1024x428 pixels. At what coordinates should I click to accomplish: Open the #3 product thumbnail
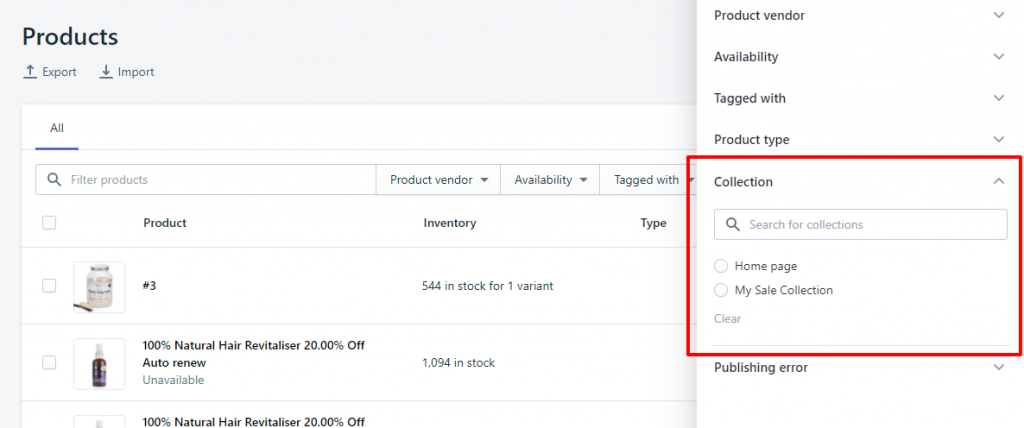(x=99, y=287)
